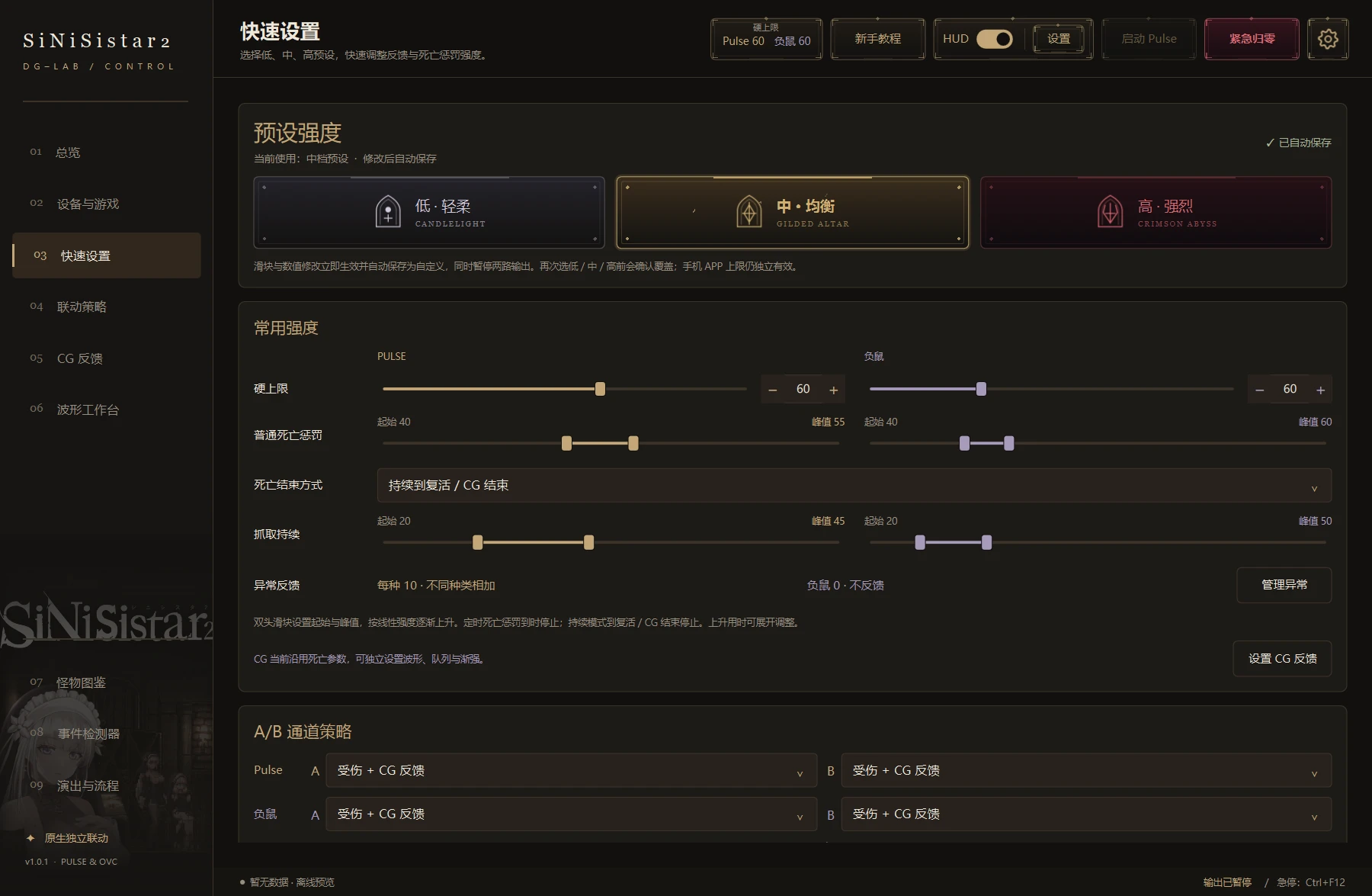
Task: Open 事件检测器 sidebar item
Action: tap(107, 734)
